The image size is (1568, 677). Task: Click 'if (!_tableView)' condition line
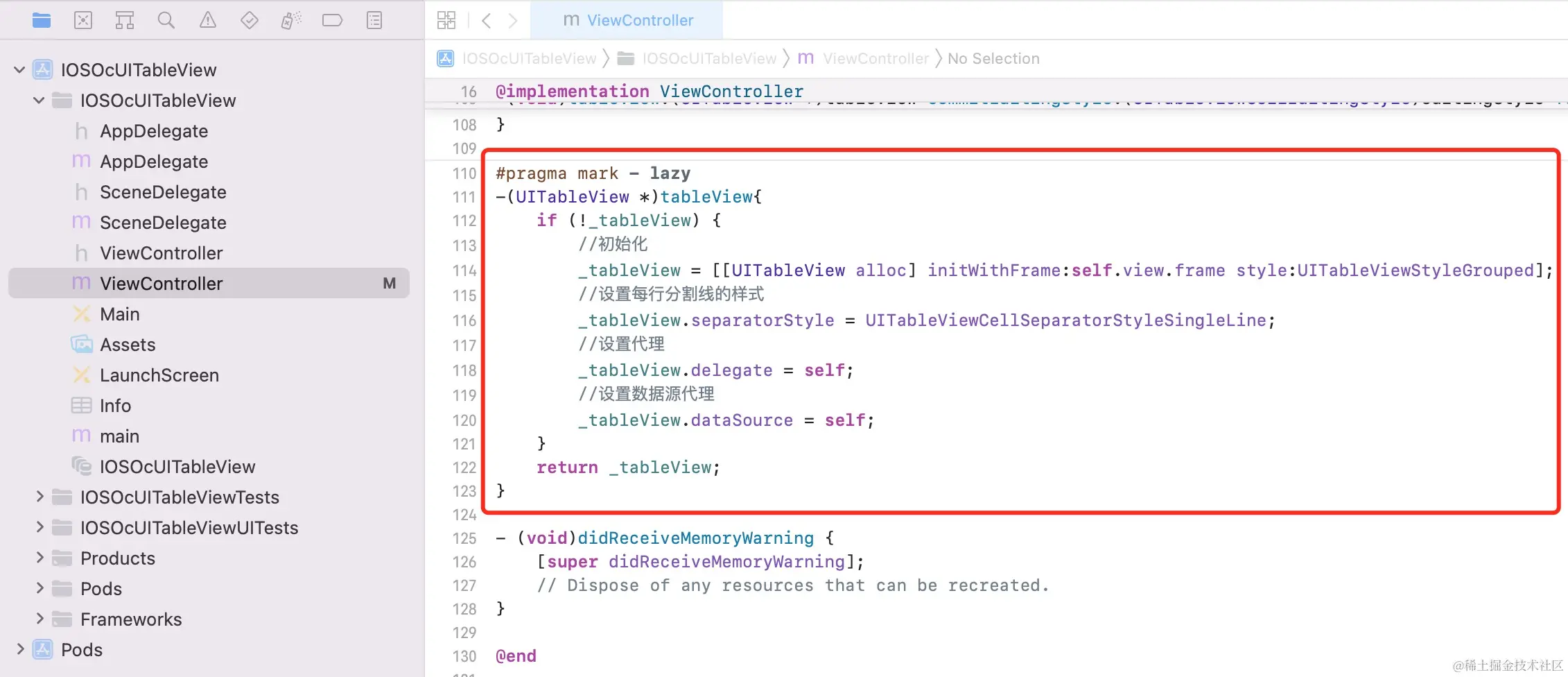pyautogui.click(x=628, y=221)
